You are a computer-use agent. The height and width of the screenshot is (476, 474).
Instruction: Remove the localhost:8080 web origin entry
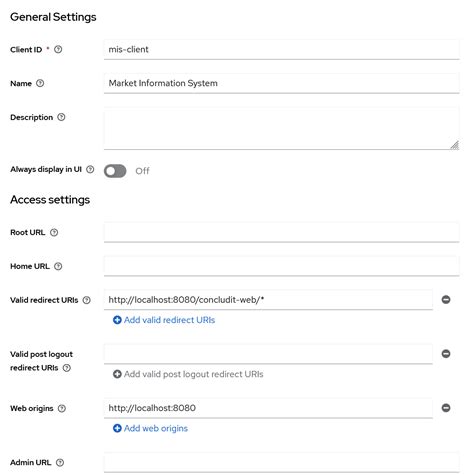[x=446, y=408]
